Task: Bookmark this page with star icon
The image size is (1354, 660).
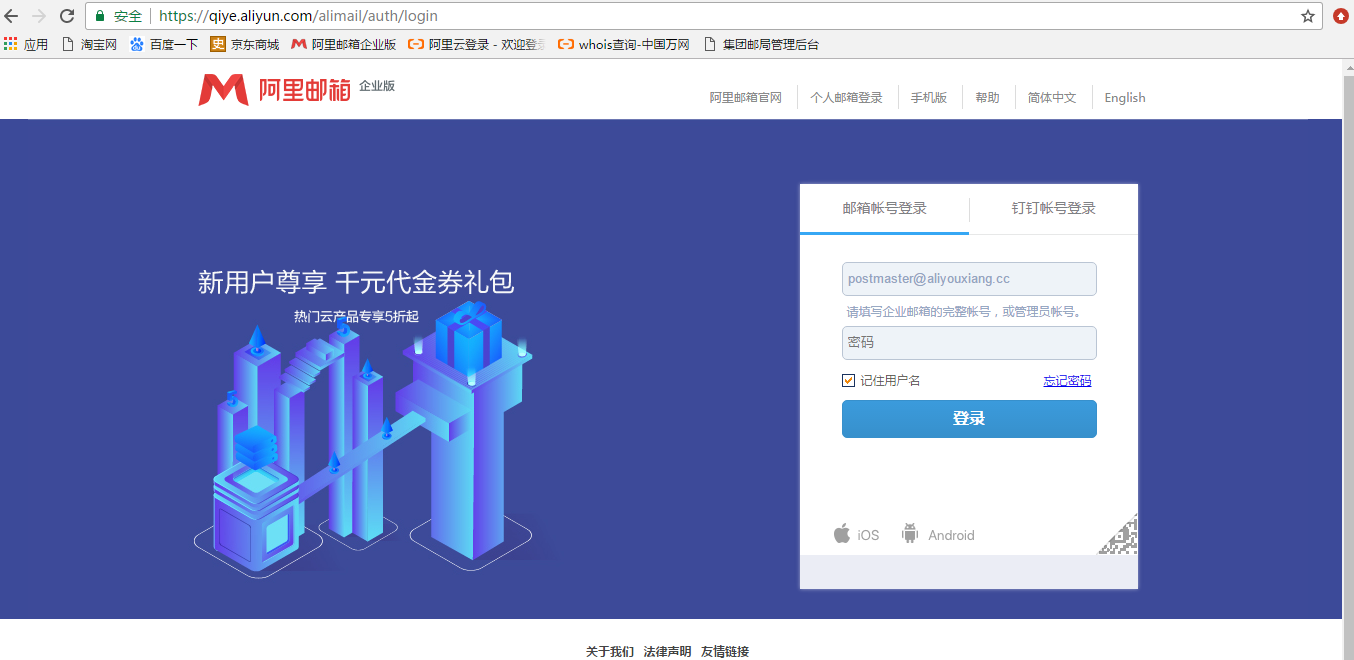Action: [x=1307, y=16]
